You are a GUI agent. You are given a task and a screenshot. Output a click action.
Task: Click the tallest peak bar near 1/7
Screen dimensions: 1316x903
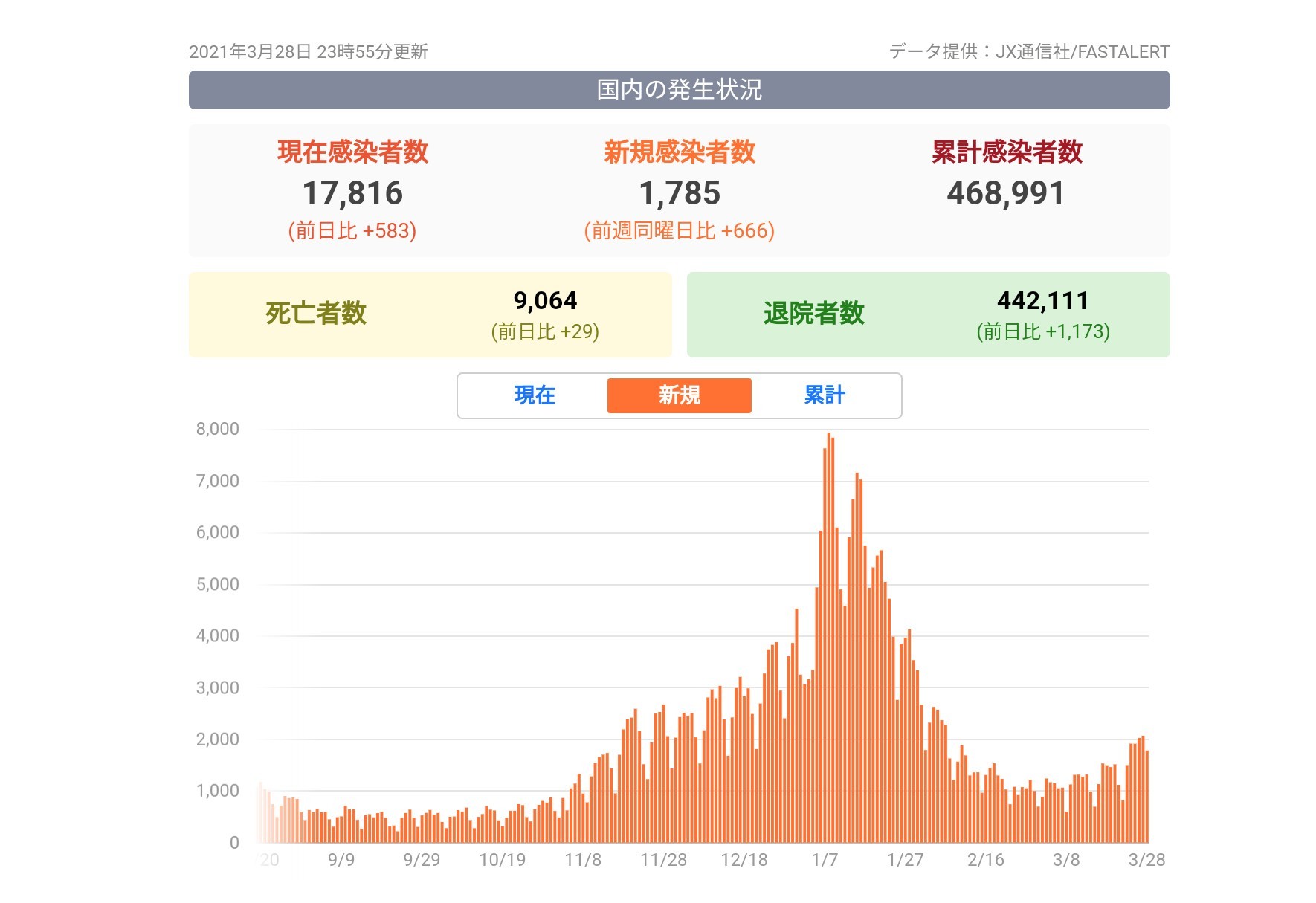click(828, 639)
